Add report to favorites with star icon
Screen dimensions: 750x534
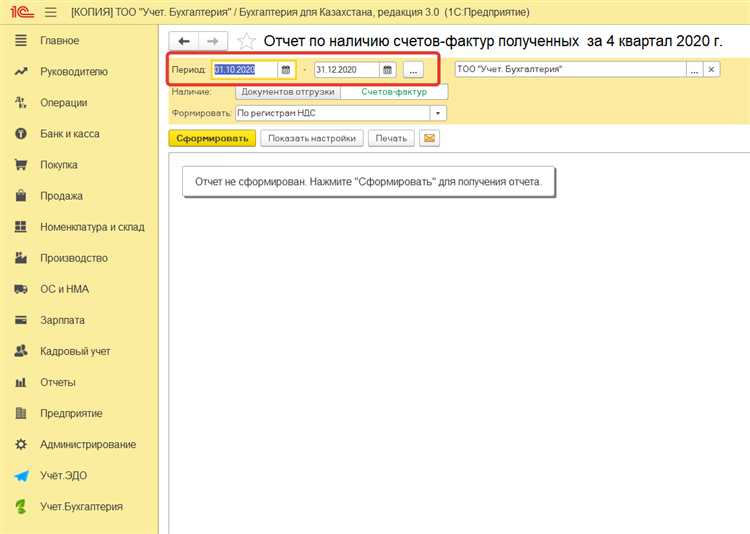pyautogui.click(x=246, y=41)
